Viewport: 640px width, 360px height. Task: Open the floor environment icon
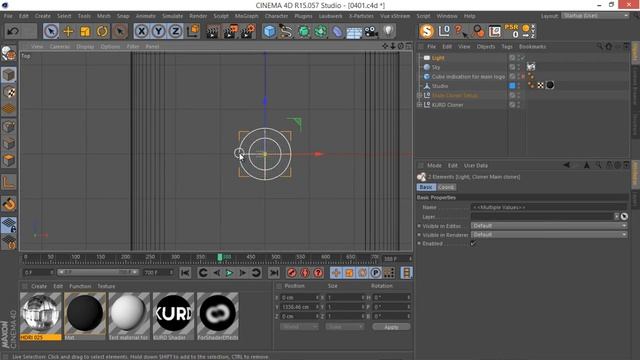pyautogui.click(x=354, y=31)
